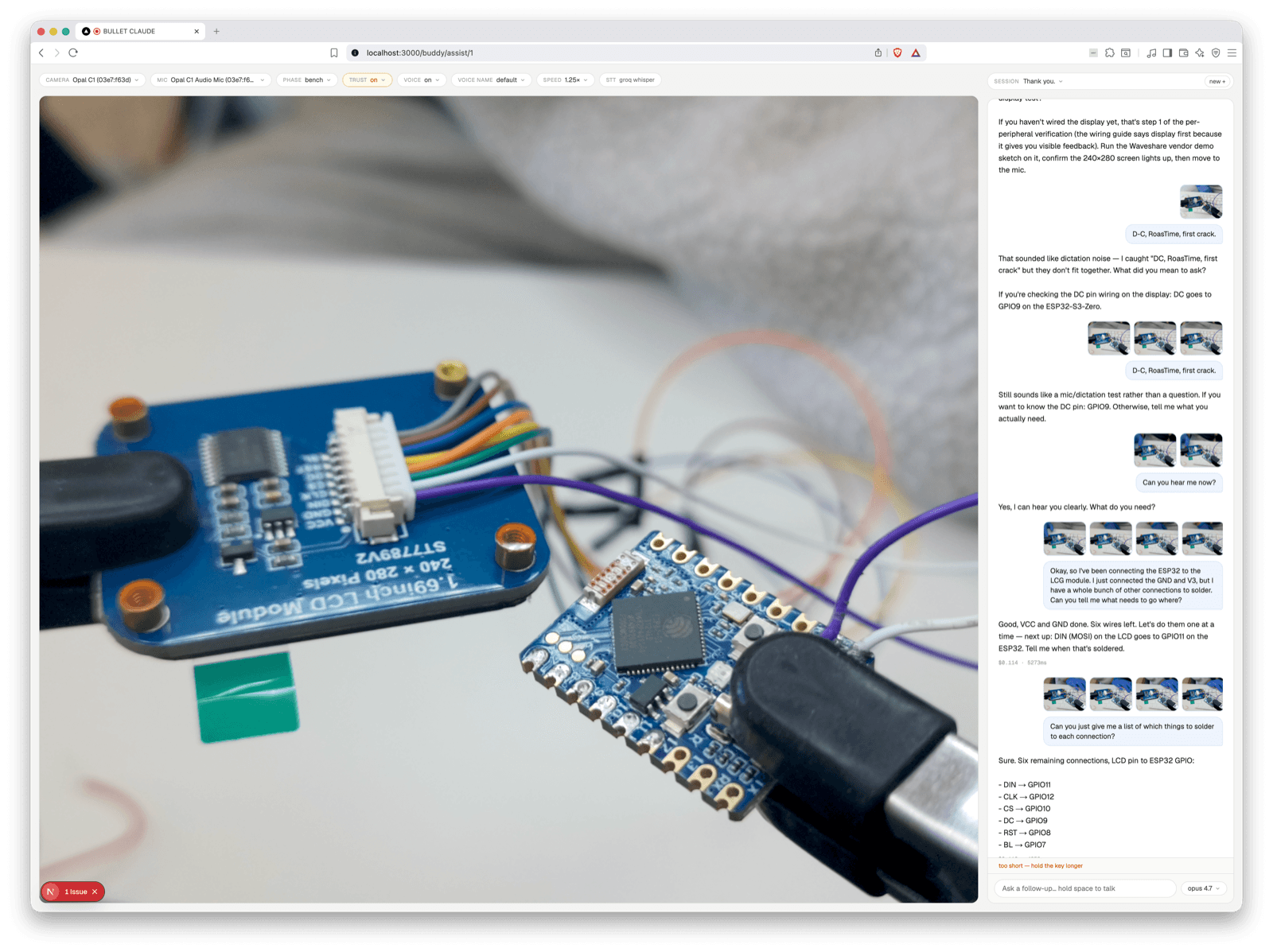The width and height of the screenshot is (1273, 952).
Task: View site information icon in address bar
Action: [355, 52]
